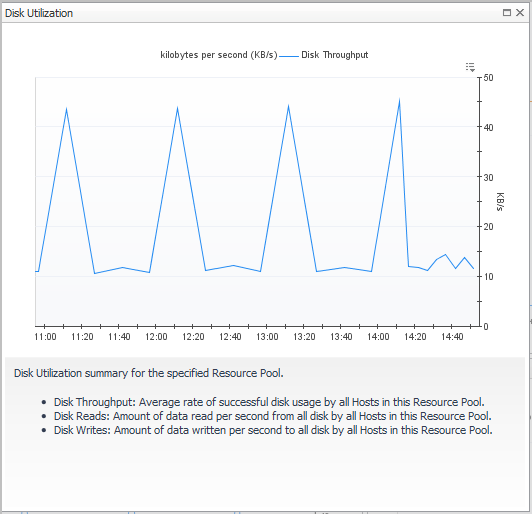The image size is (532, 514).
Task: Click the 12:00 time axis label
Action: 156,337
